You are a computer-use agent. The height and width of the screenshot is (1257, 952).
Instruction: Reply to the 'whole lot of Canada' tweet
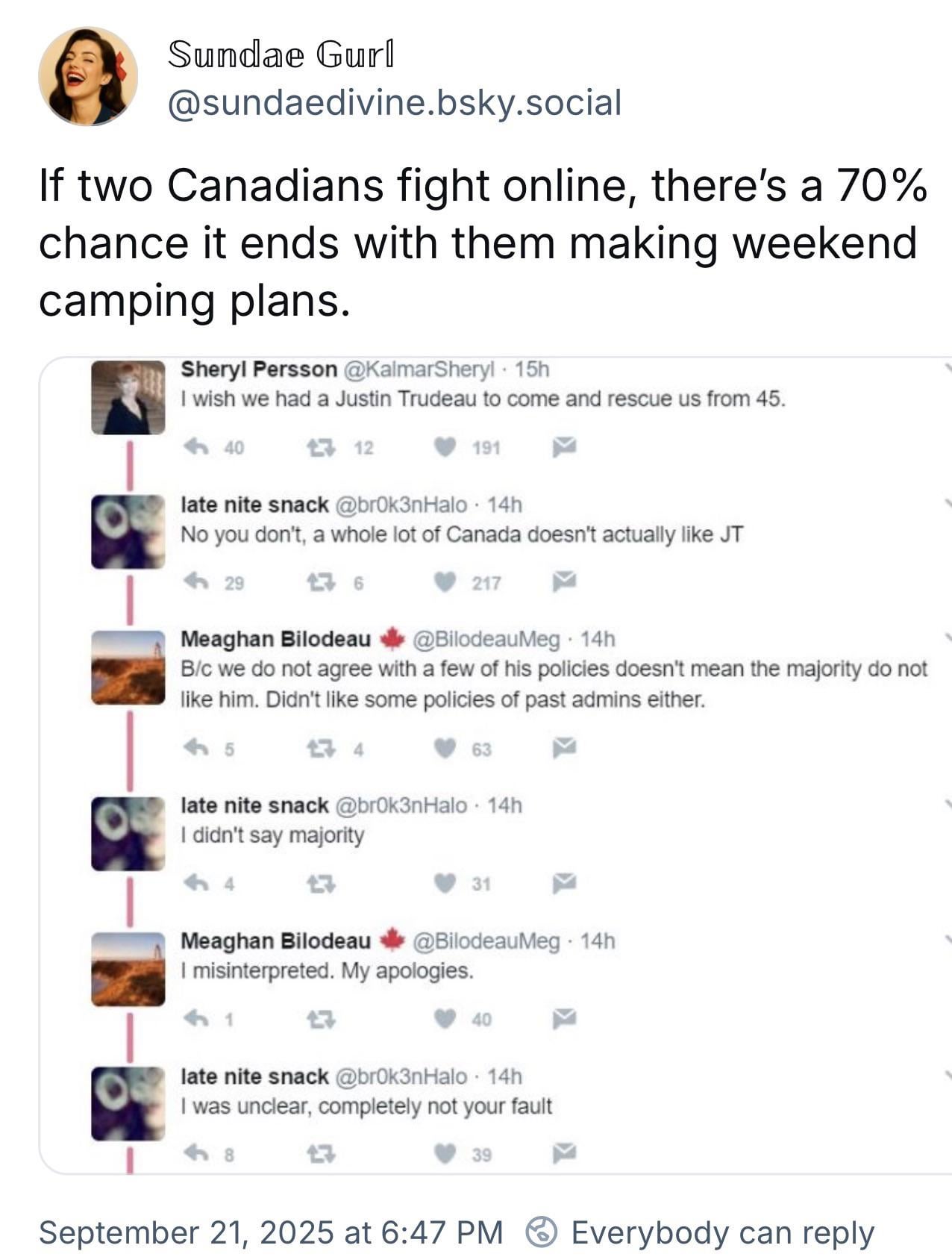195,582
